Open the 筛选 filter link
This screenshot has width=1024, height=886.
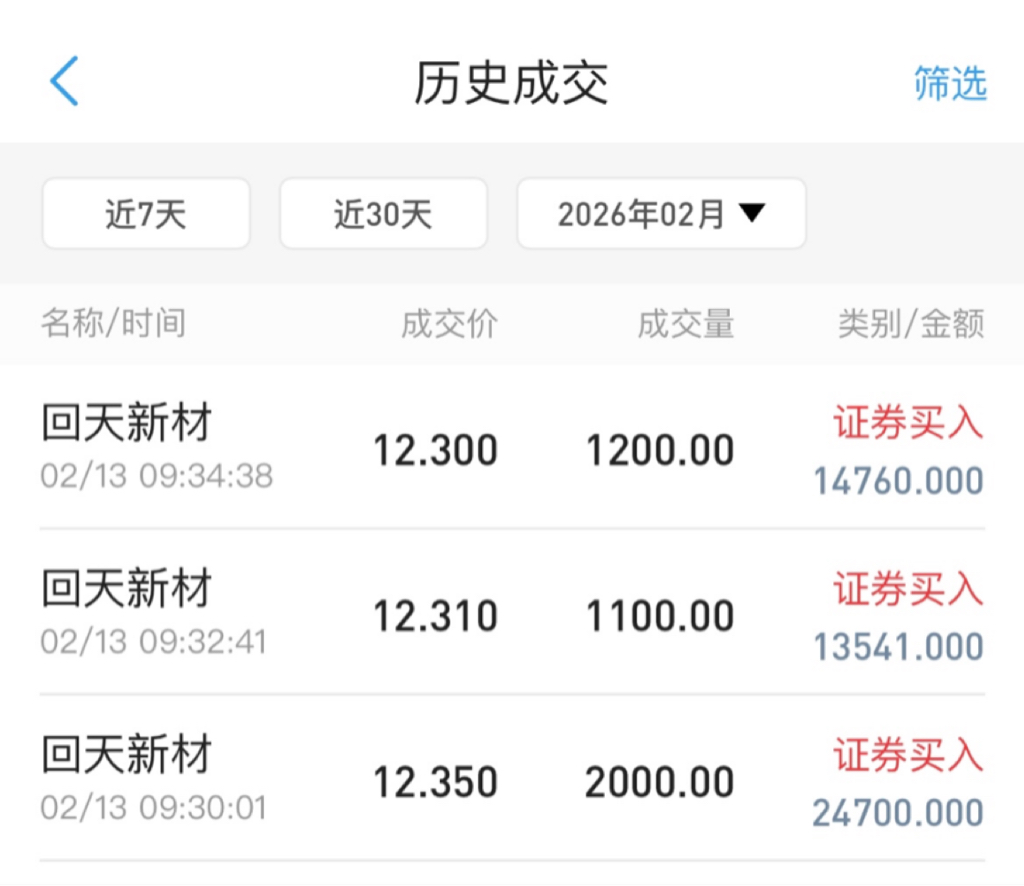(950, 84)
